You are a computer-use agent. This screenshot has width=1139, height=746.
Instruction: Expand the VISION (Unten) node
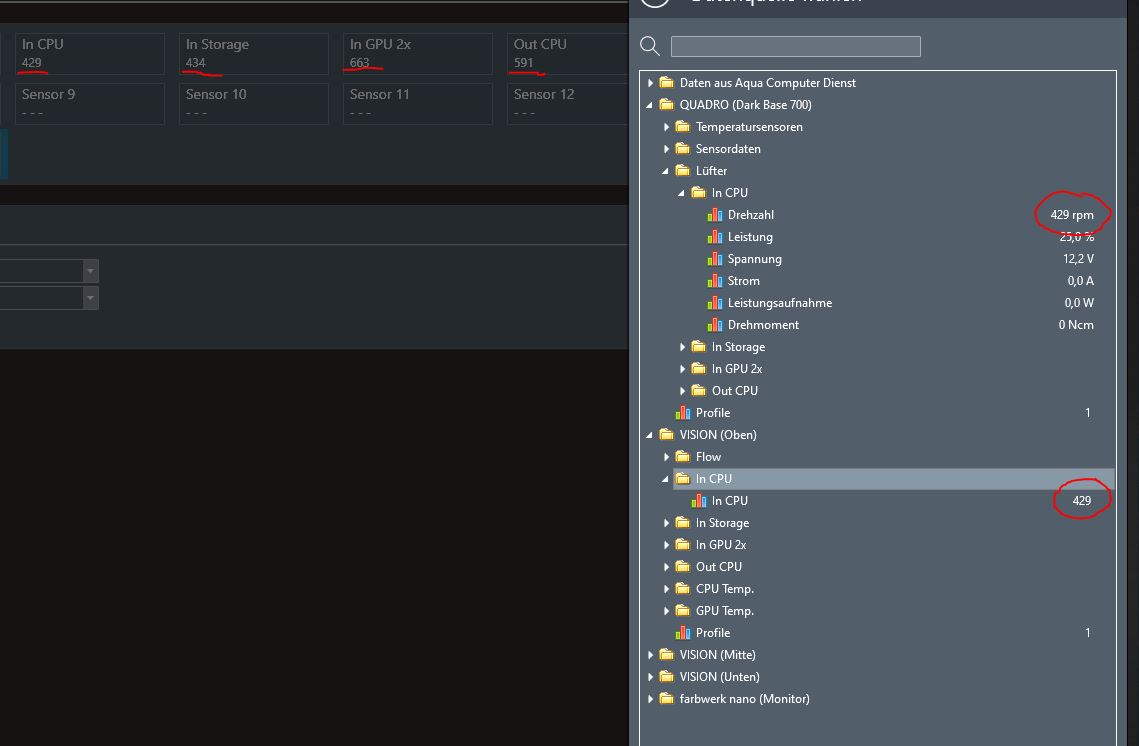coord(650,677)
